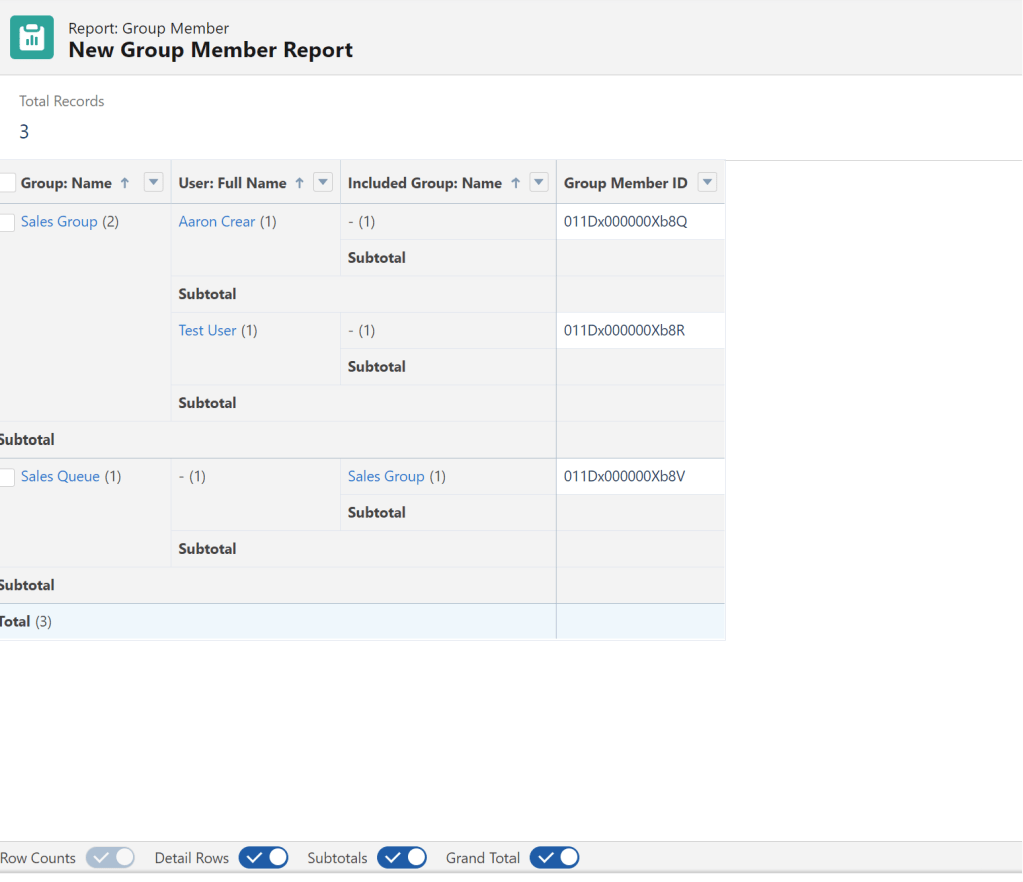
Task: Click sort arrow on Group: Name column
Action: (x=125, y=183)
